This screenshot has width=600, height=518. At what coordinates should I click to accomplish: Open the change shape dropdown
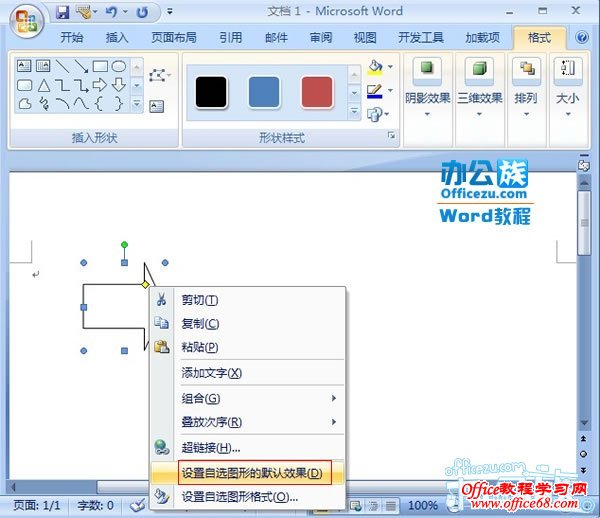(378, 114)
